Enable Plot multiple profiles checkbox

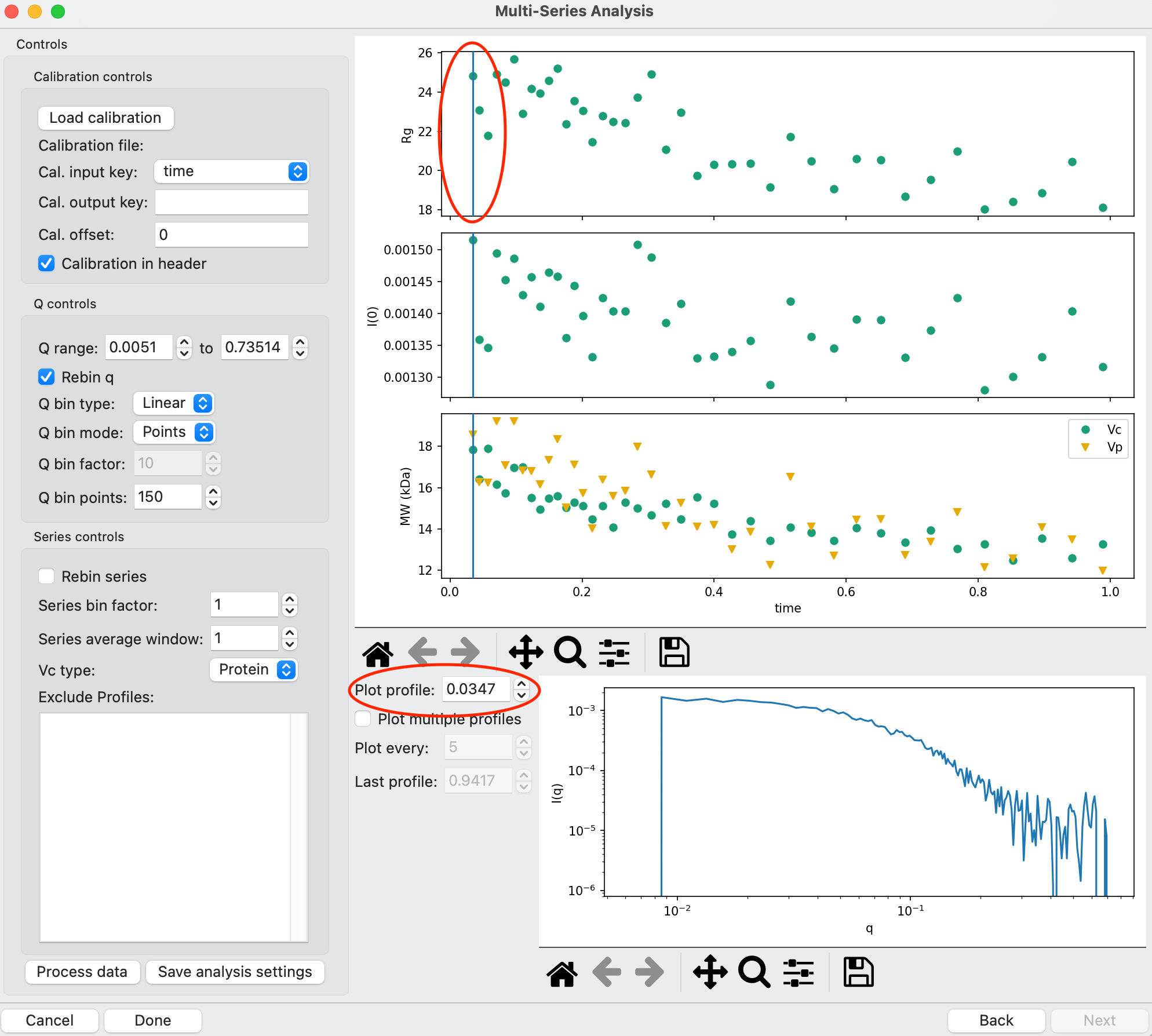click(x=363, y=719)
